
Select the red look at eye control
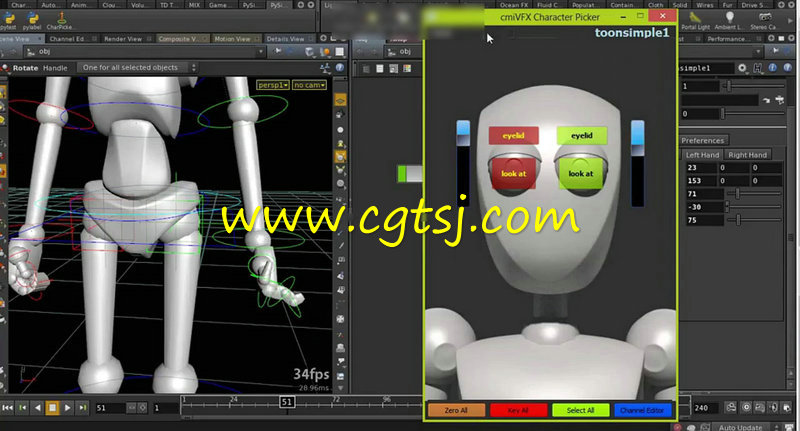514,173
